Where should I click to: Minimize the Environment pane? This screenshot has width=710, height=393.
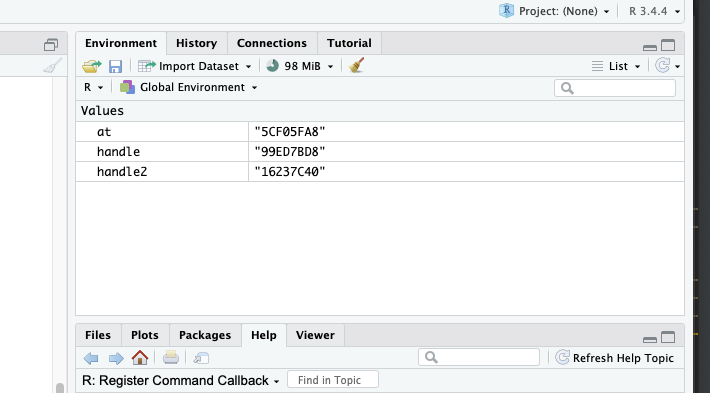[x=650, y=47]
